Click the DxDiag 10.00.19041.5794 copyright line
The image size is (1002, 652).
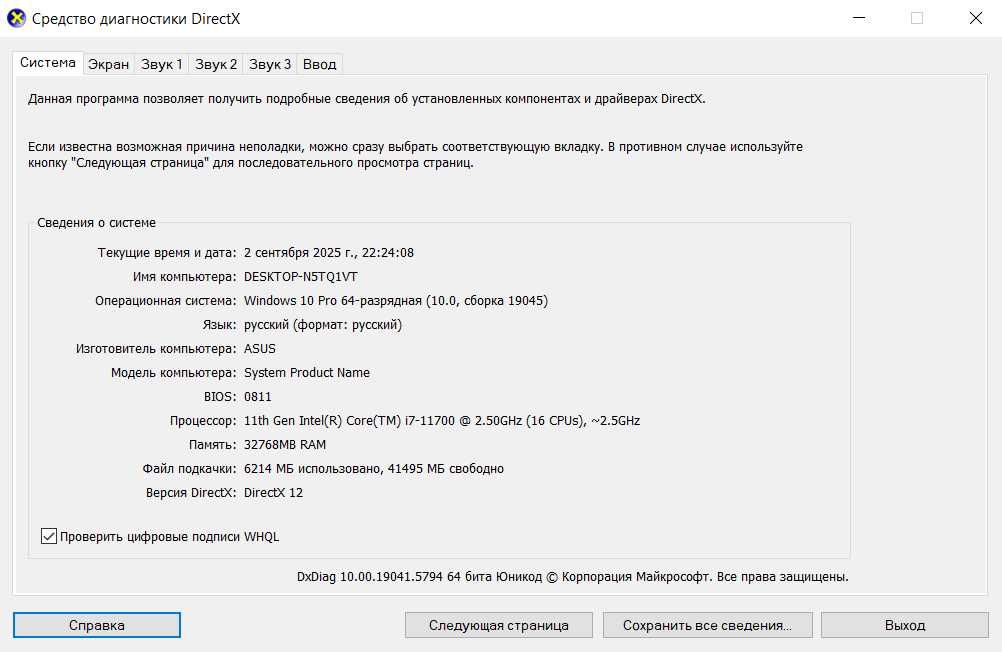(573, 577)
